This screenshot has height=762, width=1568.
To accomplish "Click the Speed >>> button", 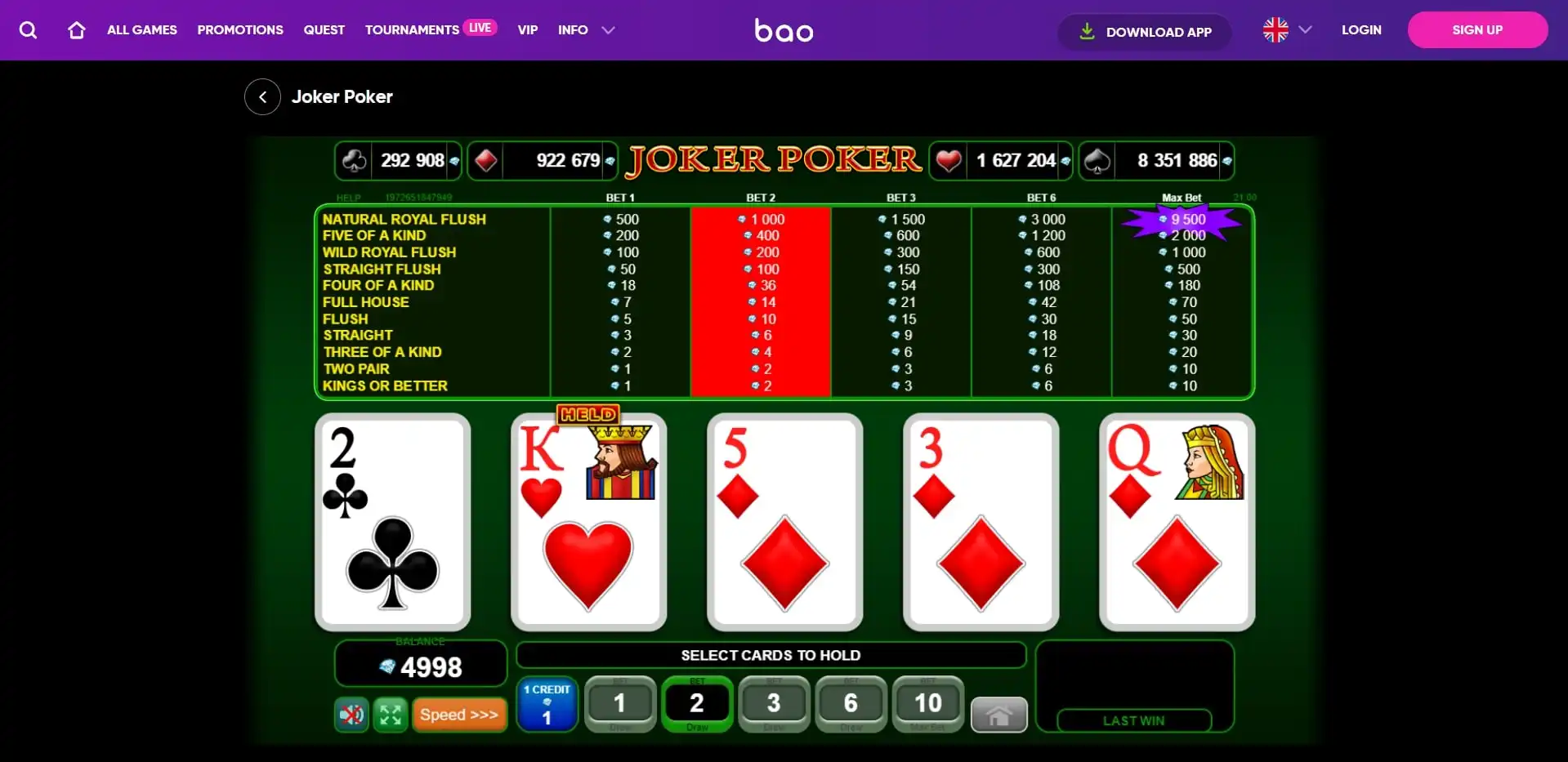I will coord(459,715).
